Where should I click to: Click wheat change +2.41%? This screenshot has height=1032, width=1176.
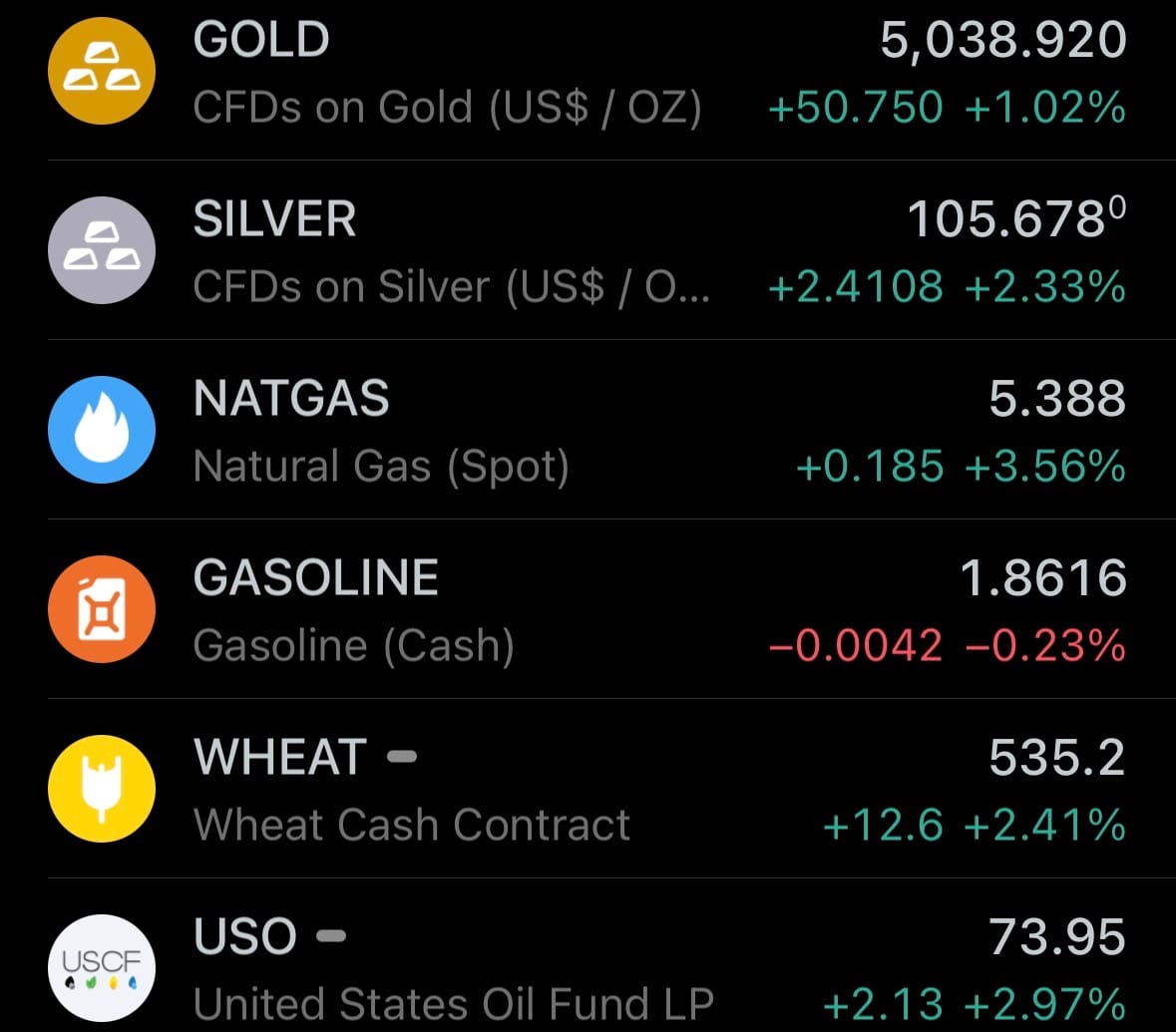1044,825
